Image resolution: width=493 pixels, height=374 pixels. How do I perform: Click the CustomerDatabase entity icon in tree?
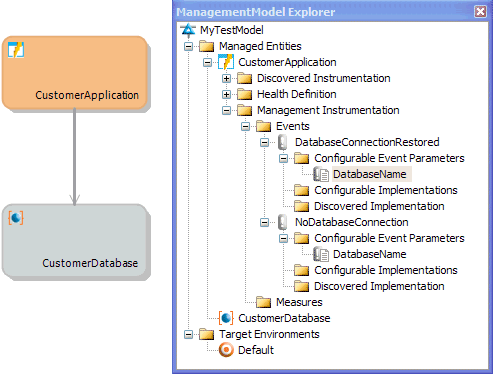coord(226,318)
